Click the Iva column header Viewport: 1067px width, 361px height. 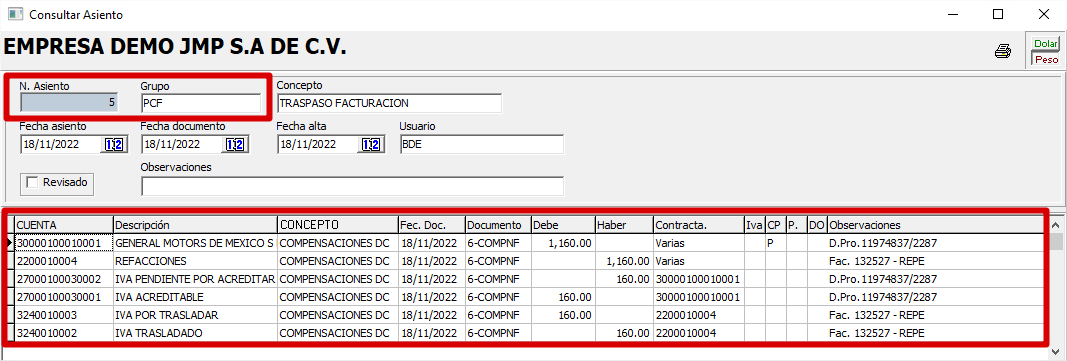(754, 224)
